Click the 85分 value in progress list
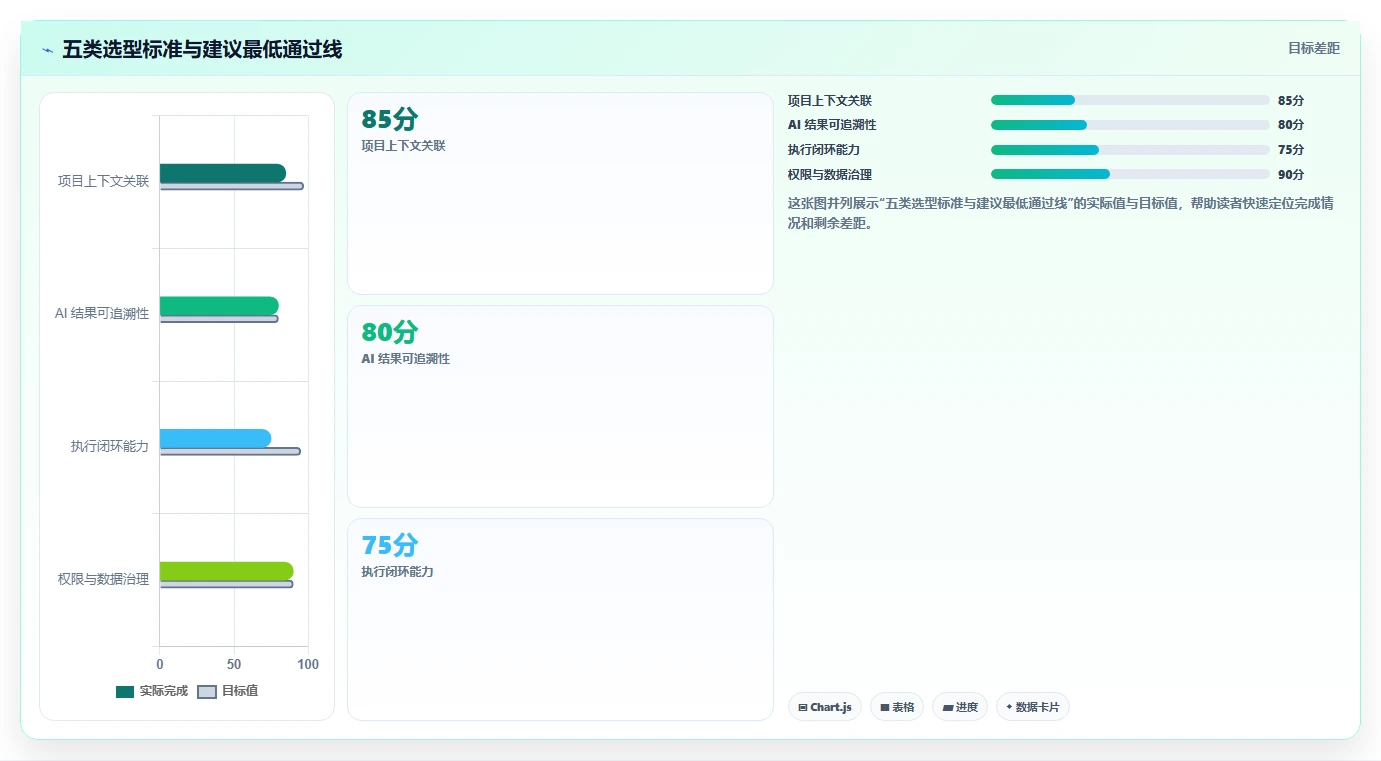This screenshot has height=761, width=1381. pos(1291,100)
